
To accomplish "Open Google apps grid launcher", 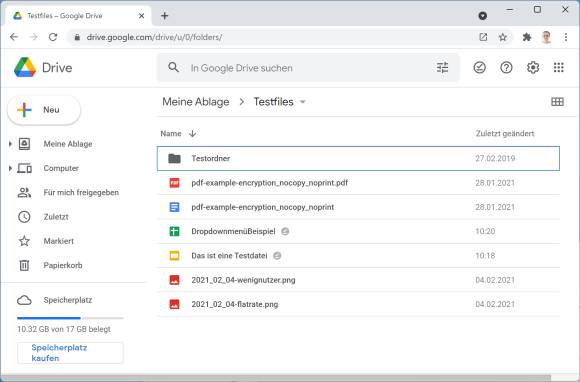I will (x=559, y=68).
